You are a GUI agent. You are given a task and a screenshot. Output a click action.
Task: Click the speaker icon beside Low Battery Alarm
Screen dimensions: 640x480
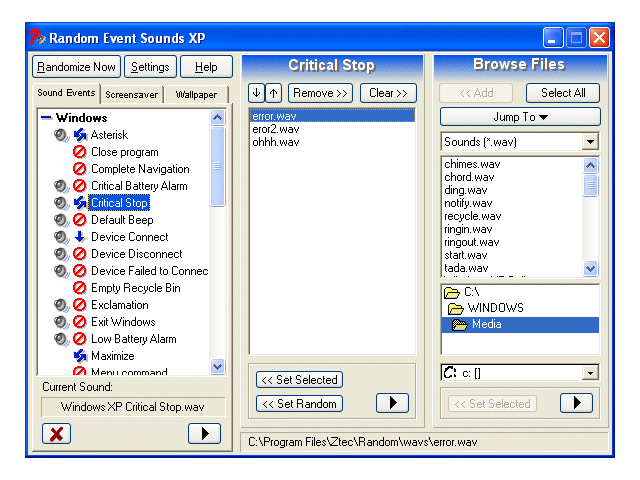pos(61,339)
